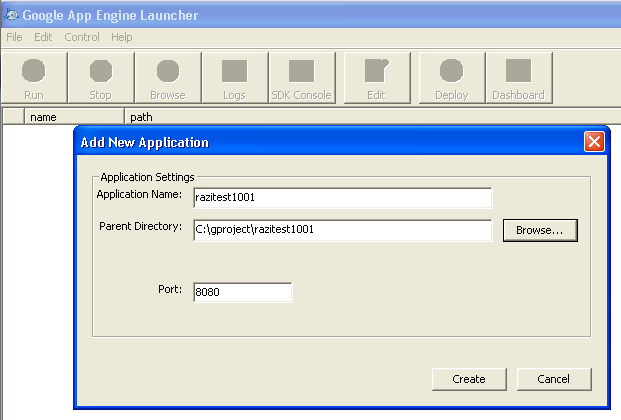The width and height of the screenshot is (621, 420).
Task: Close the Add New Application dialog
Action: [594, 141]
